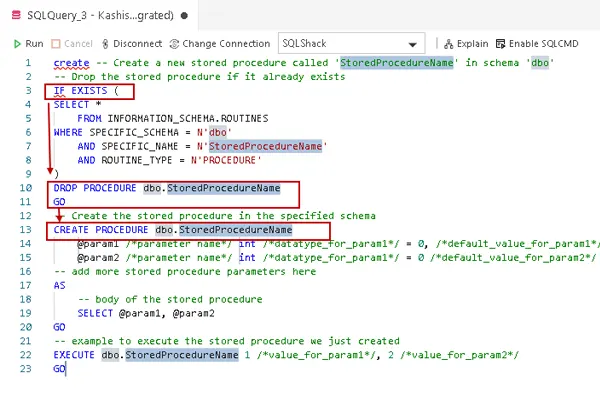Click the database icon on SQLQuery_3 tab
Image resolution: width=600 pixels, height=400 pixels.
point(16,15)
